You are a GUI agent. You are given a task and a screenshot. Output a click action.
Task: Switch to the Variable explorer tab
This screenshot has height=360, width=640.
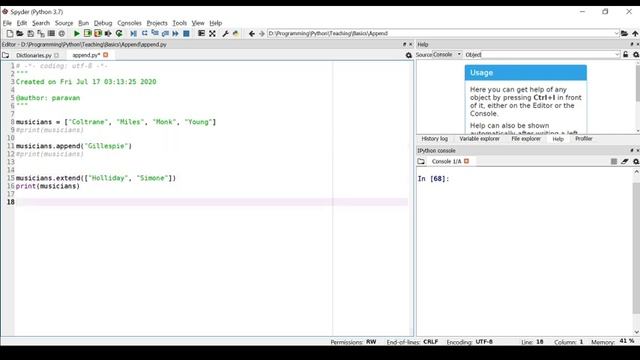point(479,139)
